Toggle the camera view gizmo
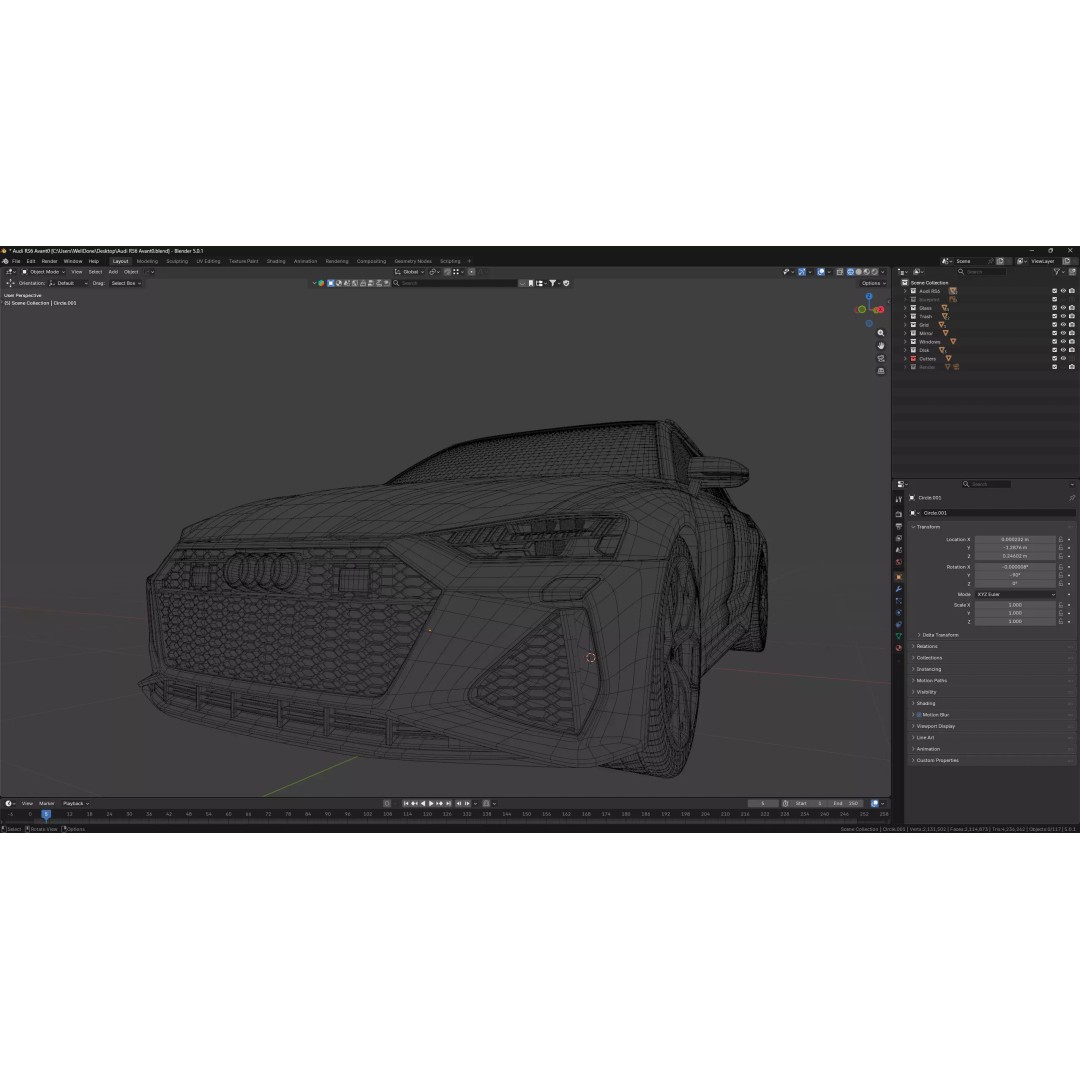This screenshot has height=1080, width=1080. pyautogui.click(x=881, y=359)
